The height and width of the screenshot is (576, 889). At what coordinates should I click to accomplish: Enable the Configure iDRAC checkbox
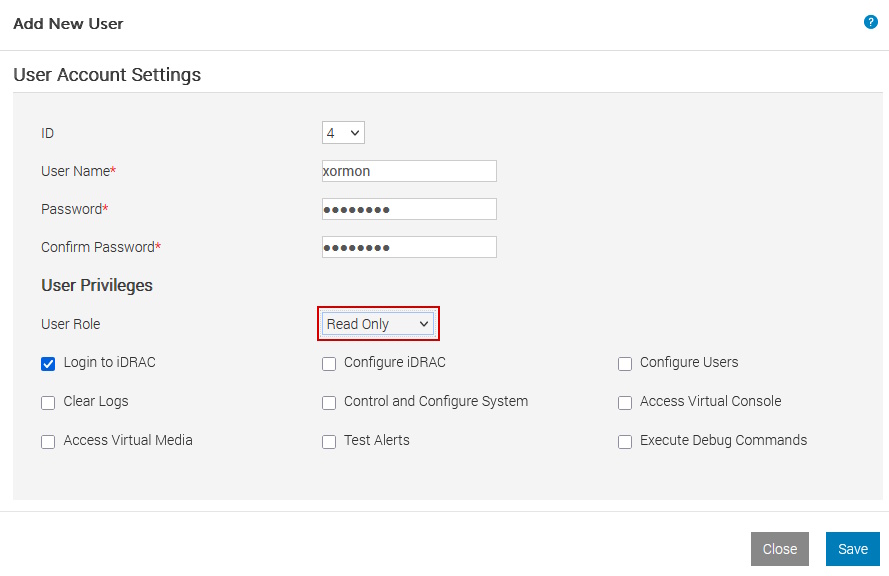click(x=329, y=363)
